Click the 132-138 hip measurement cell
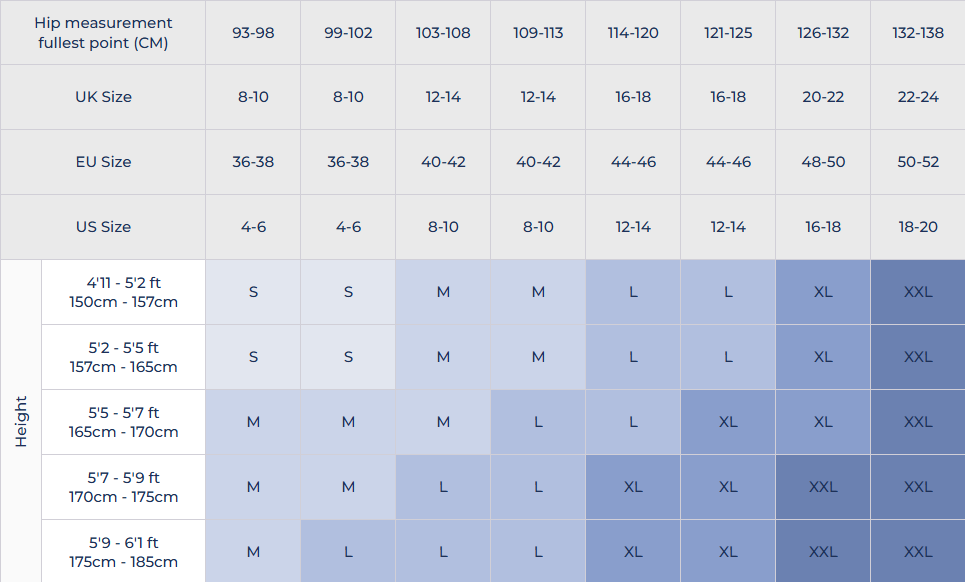 point(918,33)
